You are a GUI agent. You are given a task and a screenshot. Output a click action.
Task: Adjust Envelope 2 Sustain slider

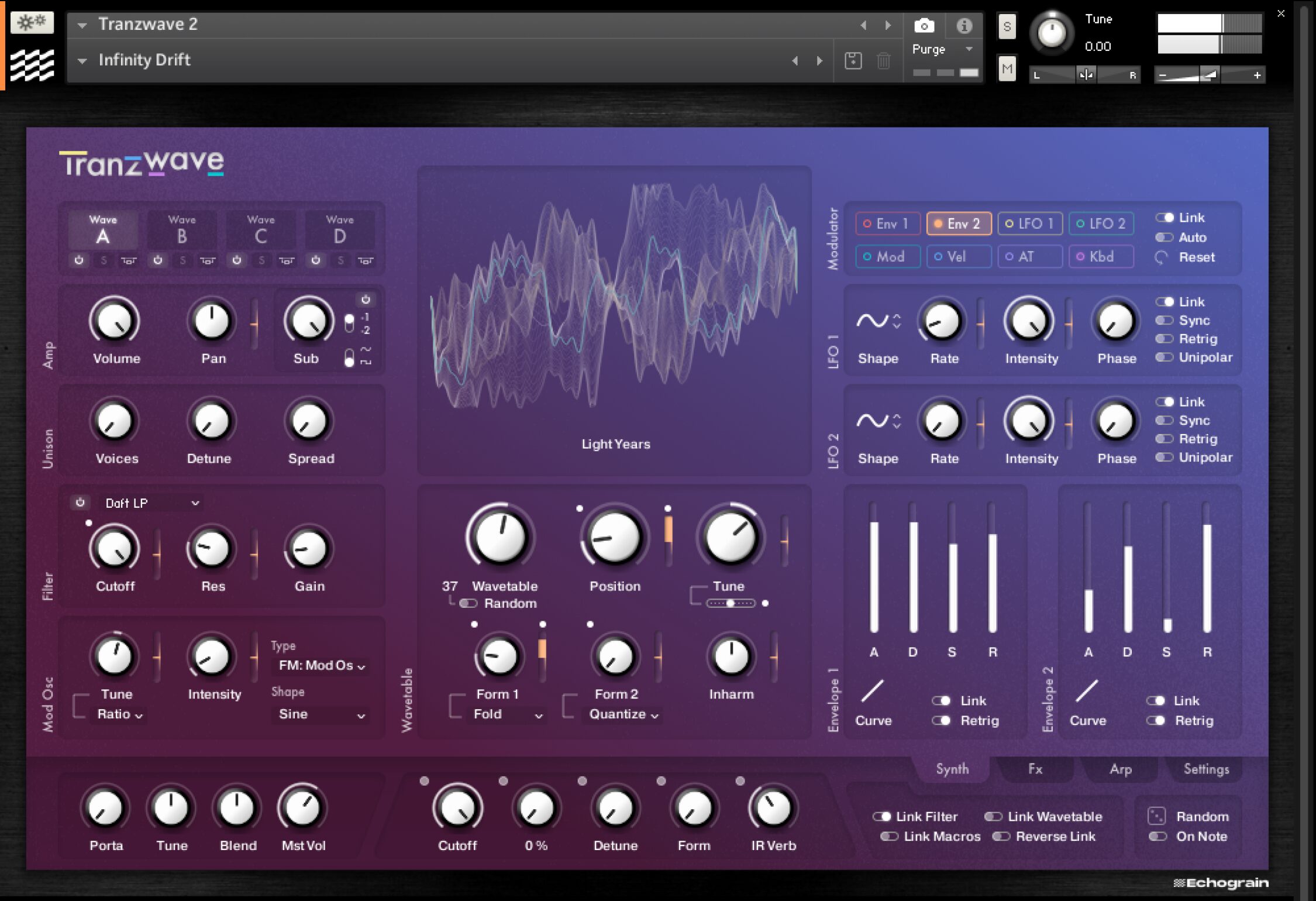(1167, 568)
